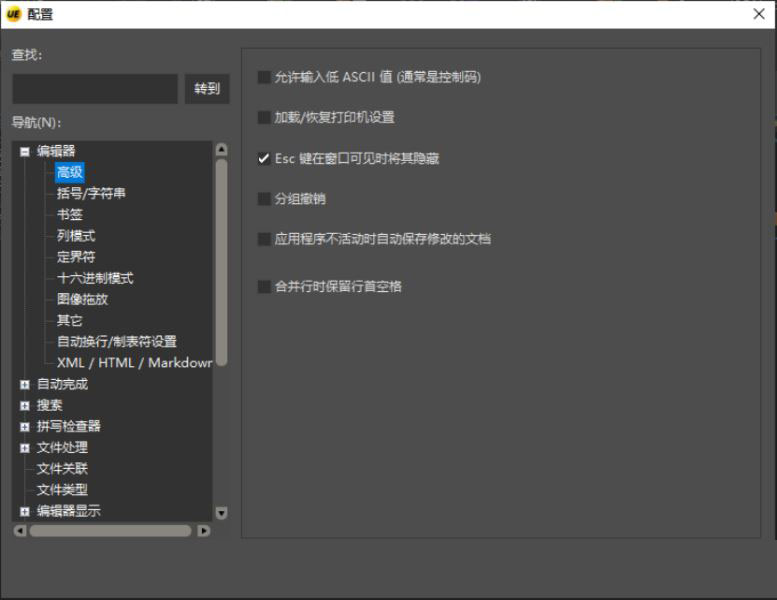This screenshot has height=600, width=777.
Task: Expand the 编辑器显示 tree node
Action: 25,511
